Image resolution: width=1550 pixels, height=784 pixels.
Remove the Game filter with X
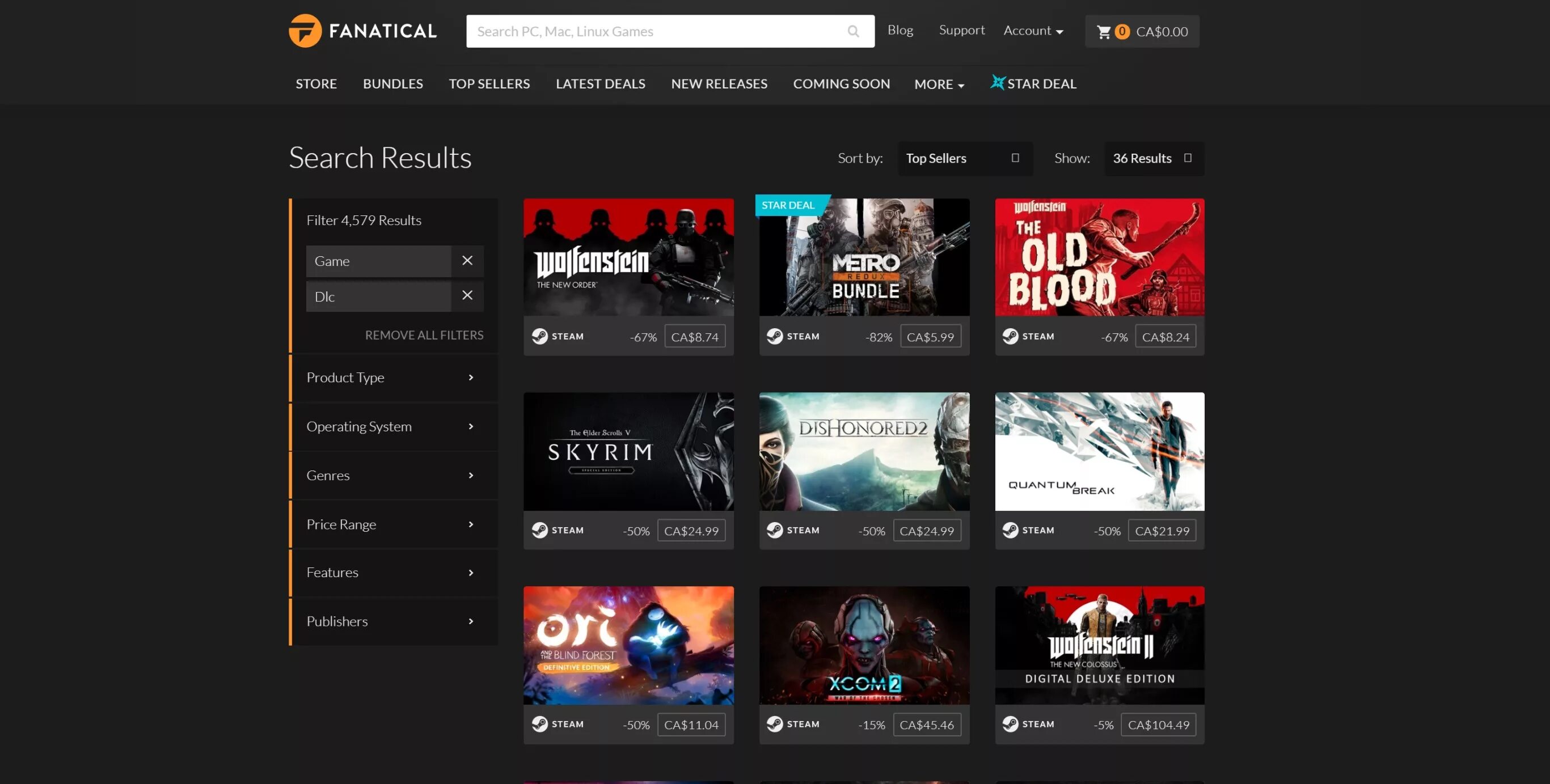pyautogui.click(x=467, y=261)
